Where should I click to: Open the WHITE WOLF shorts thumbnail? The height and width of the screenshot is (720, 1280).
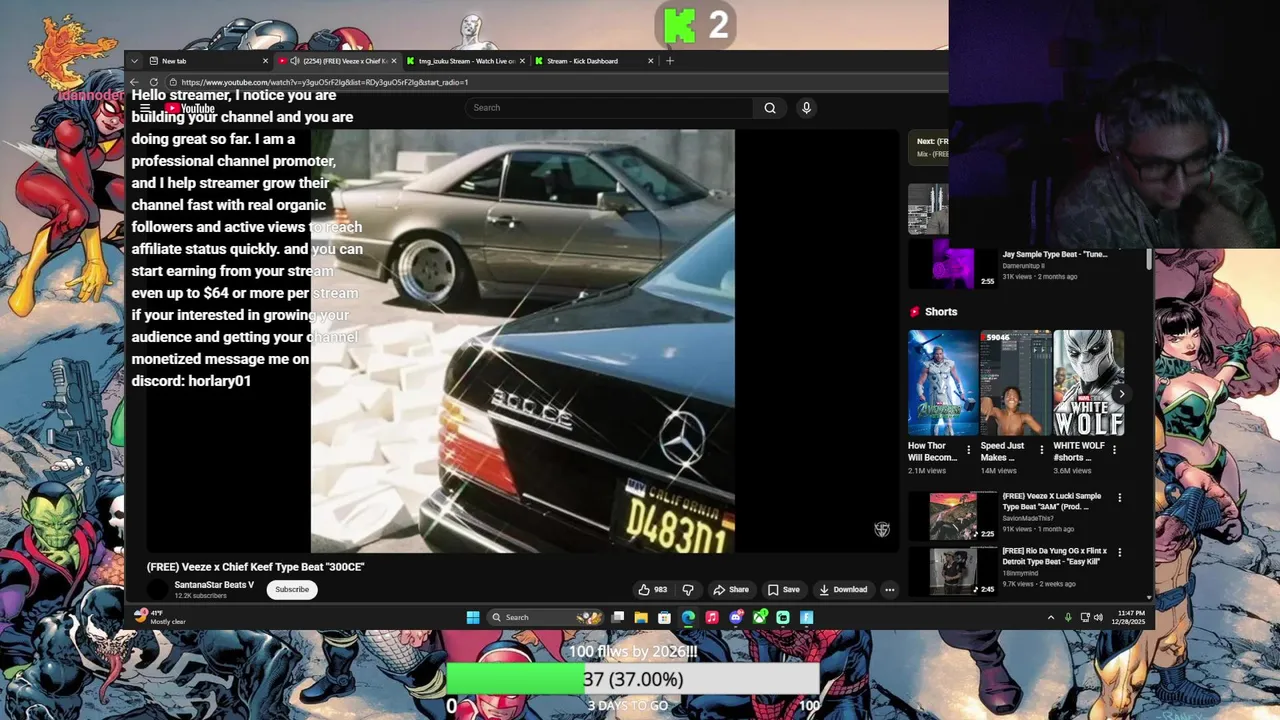point(1088,383)
